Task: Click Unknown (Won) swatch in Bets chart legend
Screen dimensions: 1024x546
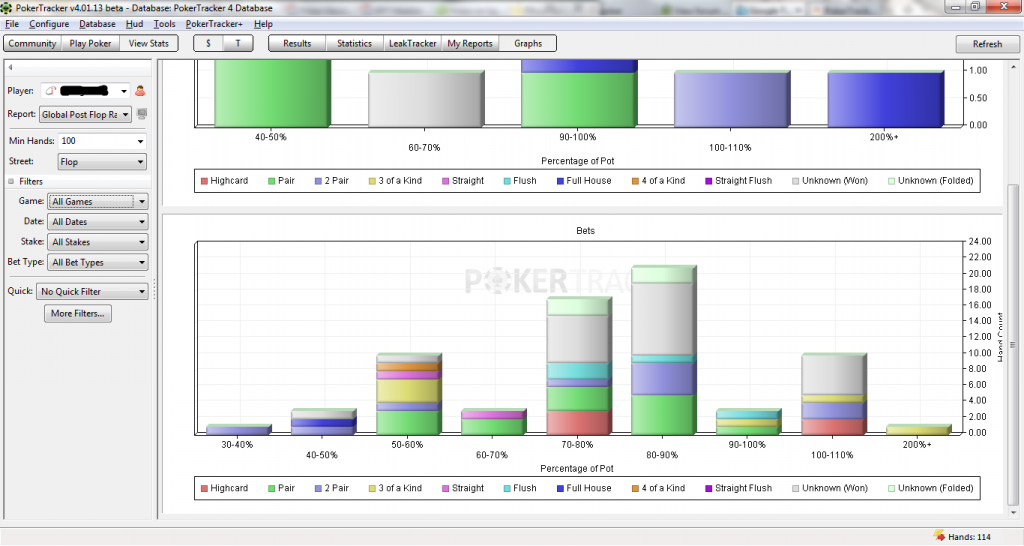Action: [x=795, y=489]
